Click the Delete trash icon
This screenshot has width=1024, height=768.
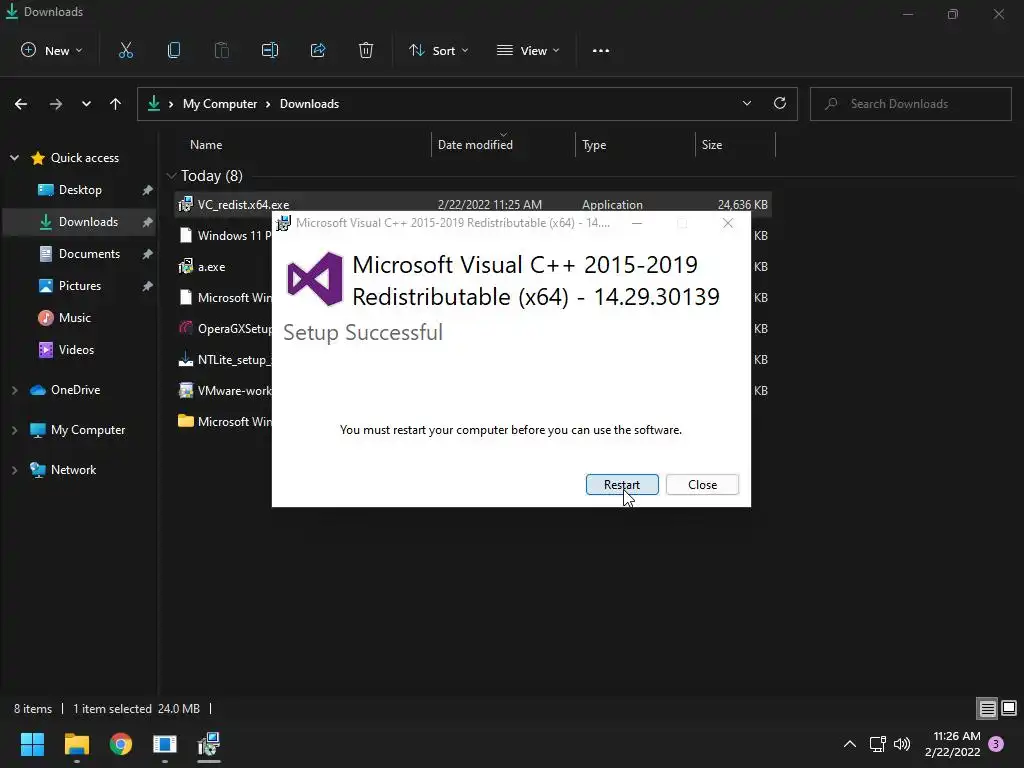coord(366,50)
